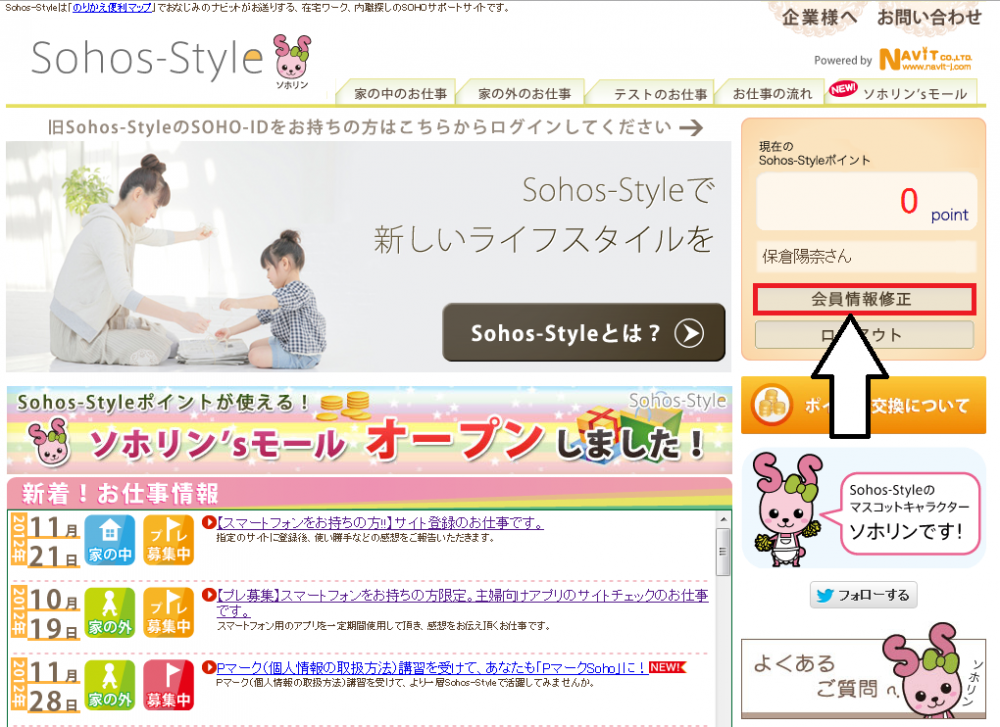The image size is (1000, 727).
Task: Click the red arrow bullet before スマートフォン site registration job
Action: tap(209, 522)
